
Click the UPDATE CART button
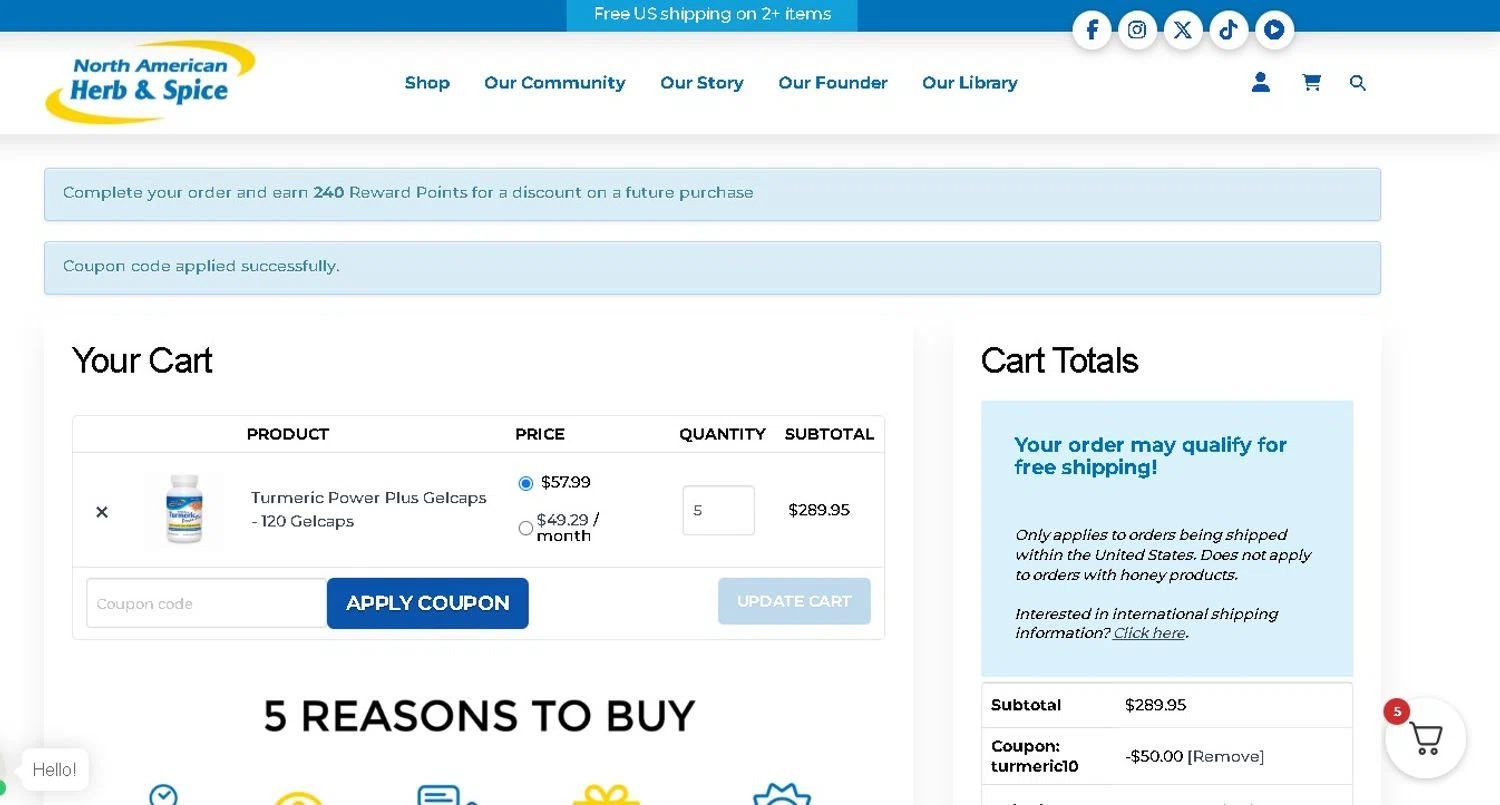tap(794, 601)
